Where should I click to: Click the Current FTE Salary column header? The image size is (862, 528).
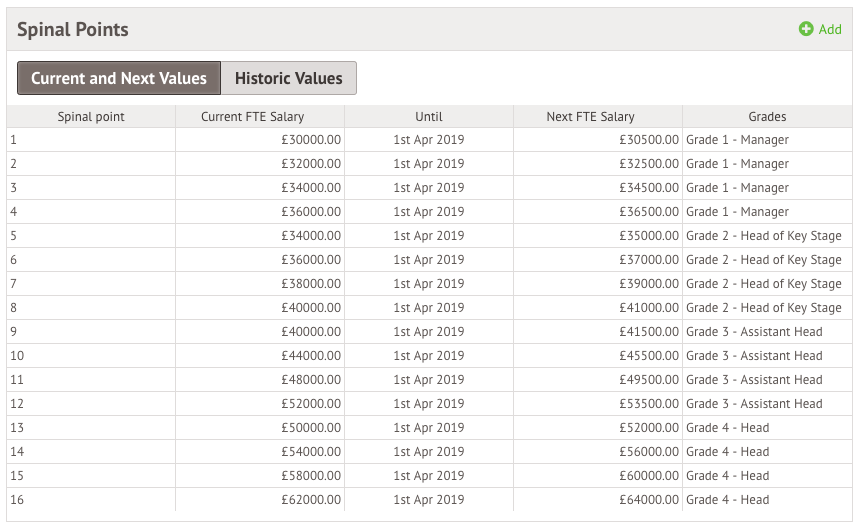(x=252, y=117)
